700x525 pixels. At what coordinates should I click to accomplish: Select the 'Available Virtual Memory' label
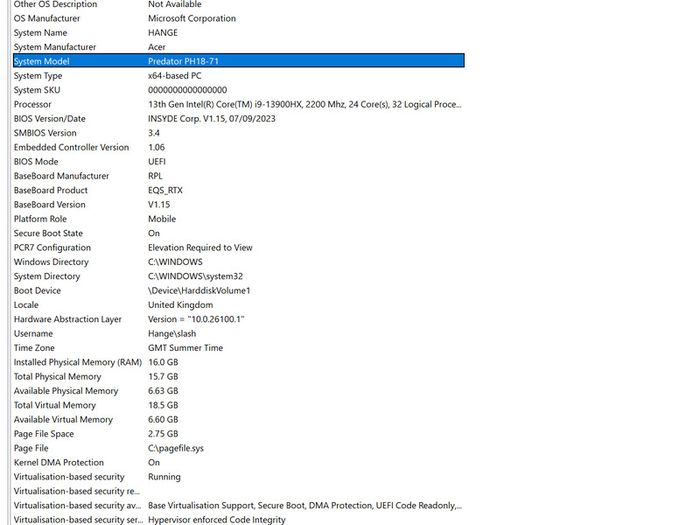coord(63,419)
